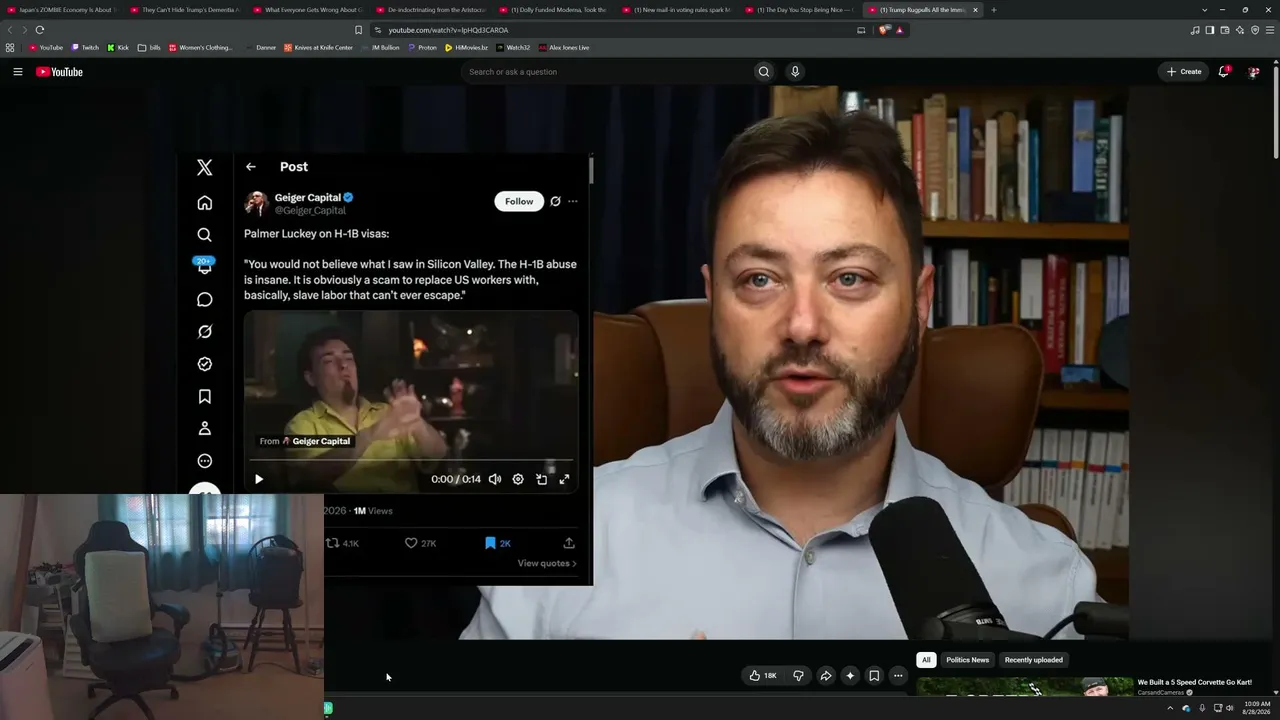The image size is (1280, 720).
Task: Click the system tray microphone icon
Action: (1202, 708)
